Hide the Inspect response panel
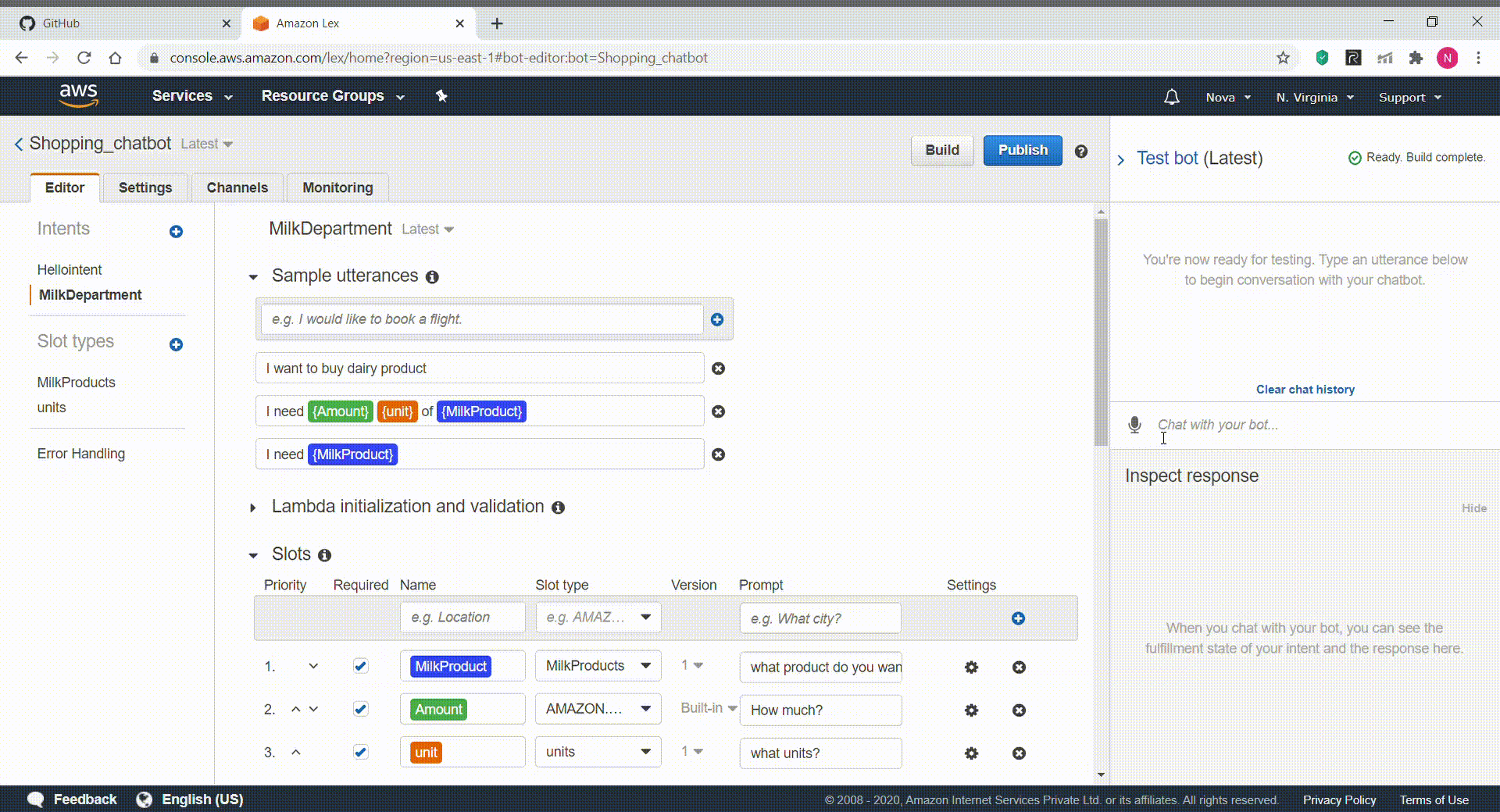Screen dimensions: 1500x812 pos(1474,508)
